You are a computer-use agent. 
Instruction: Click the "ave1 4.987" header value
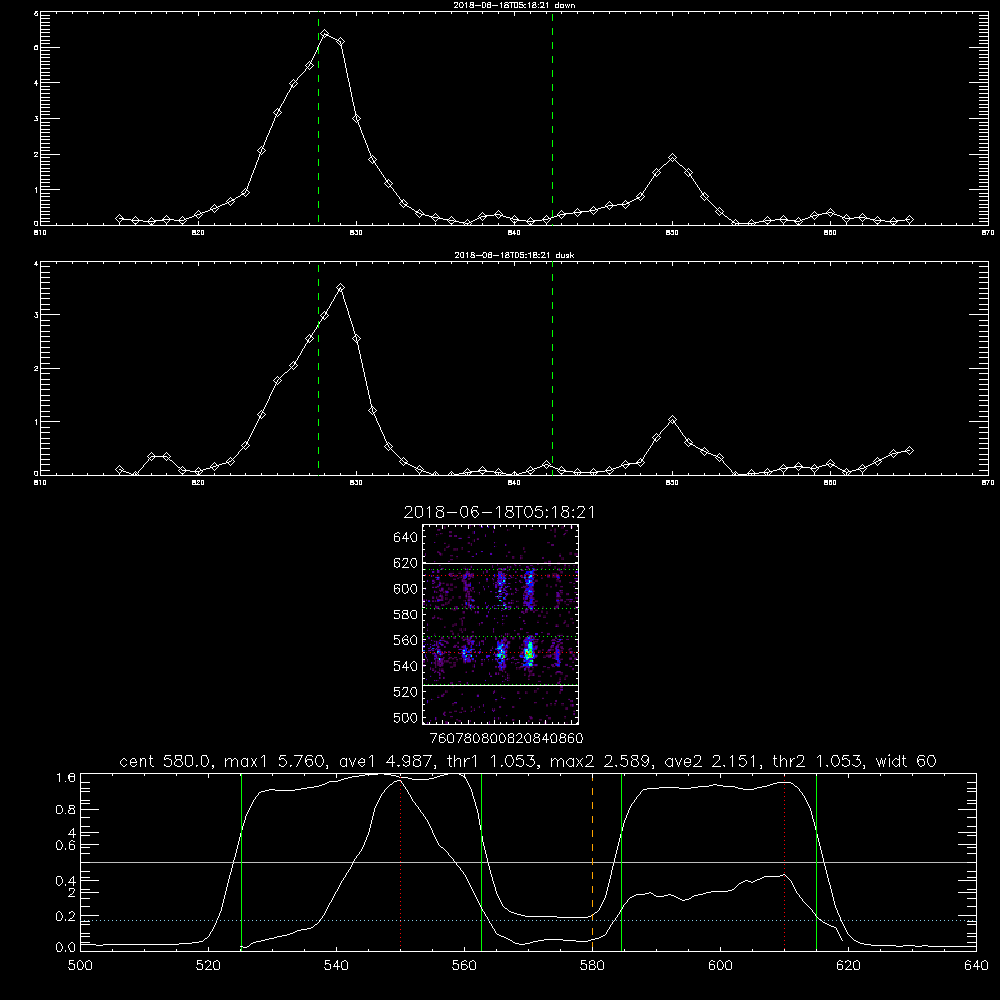pyautogui.click(x=390, y=761)
